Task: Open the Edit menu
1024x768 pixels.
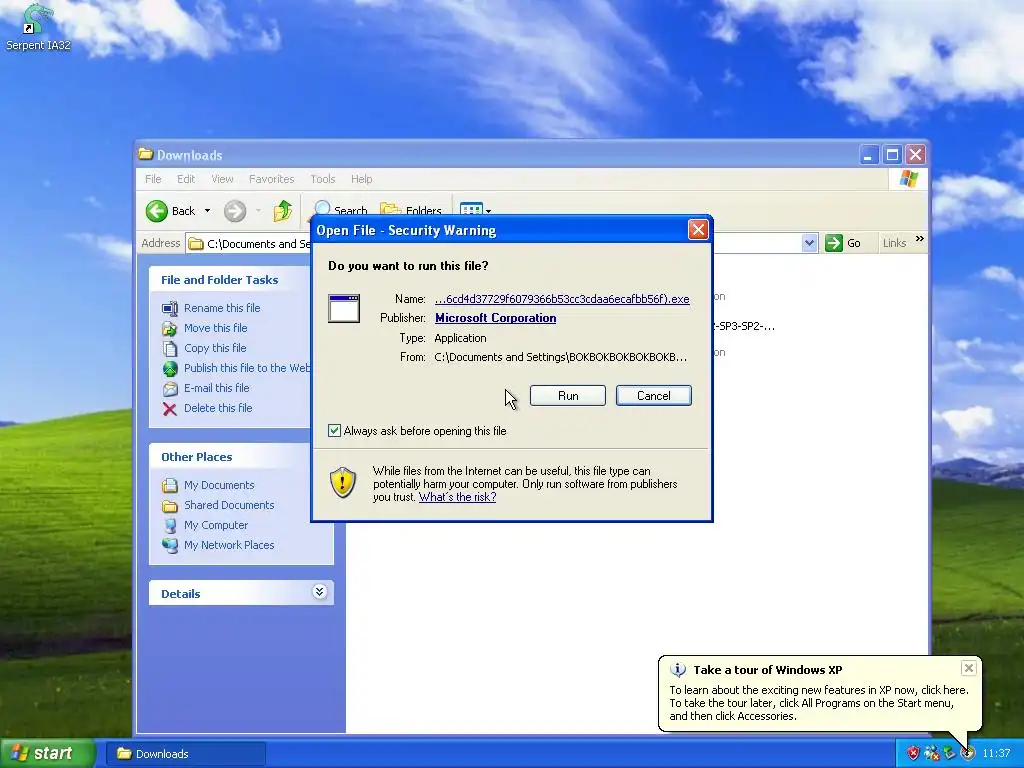Action: [x=185, y=179]
